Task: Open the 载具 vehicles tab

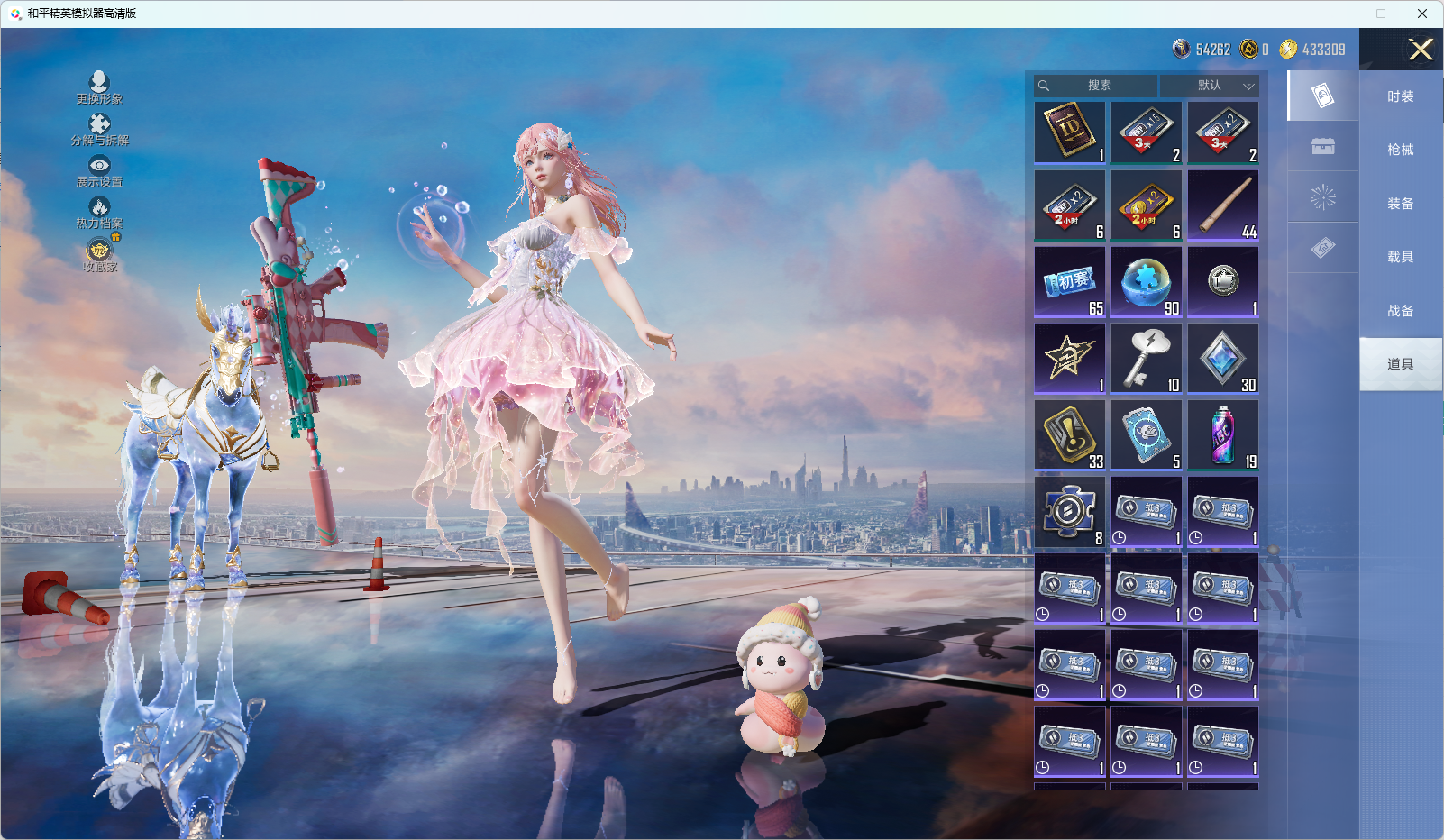Action: coord(1401,257)
